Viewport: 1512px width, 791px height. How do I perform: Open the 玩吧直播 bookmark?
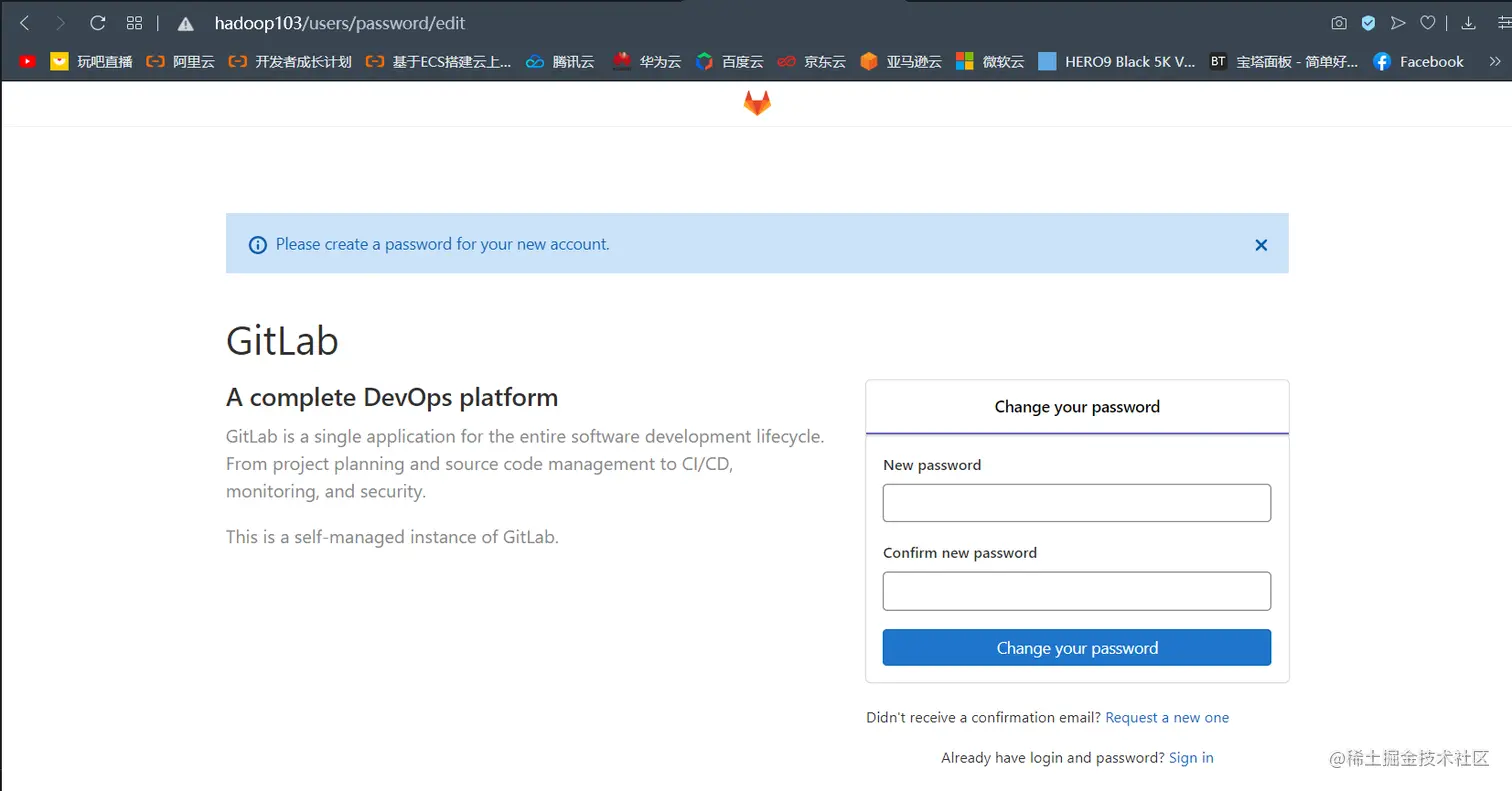click(91, 62)
